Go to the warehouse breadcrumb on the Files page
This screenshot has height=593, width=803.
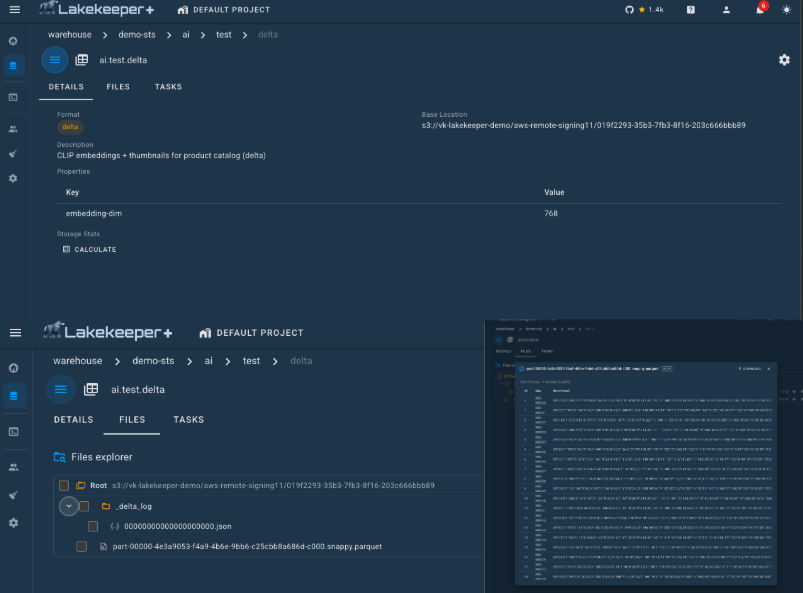[78, 361]
